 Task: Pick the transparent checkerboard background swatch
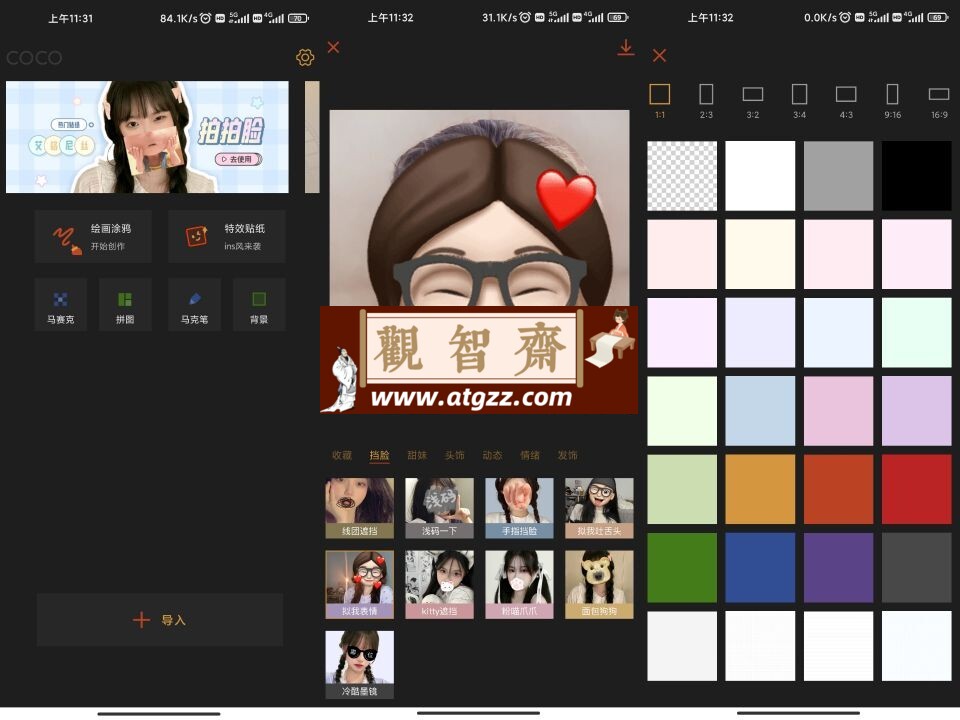pyautogui.click(x=682, y=176)
